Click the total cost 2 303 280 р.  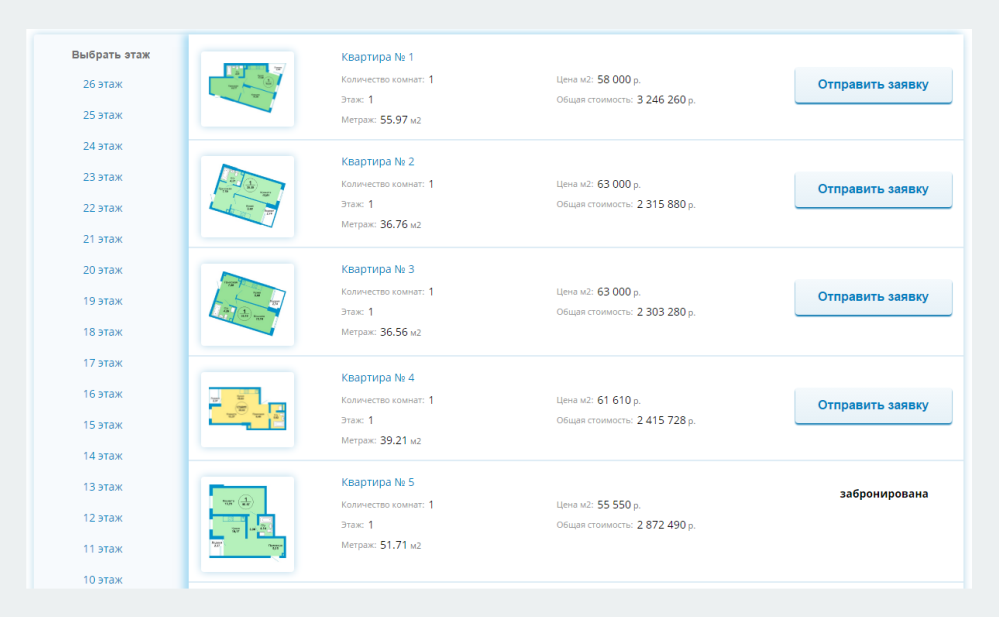(x=666, y=312)
